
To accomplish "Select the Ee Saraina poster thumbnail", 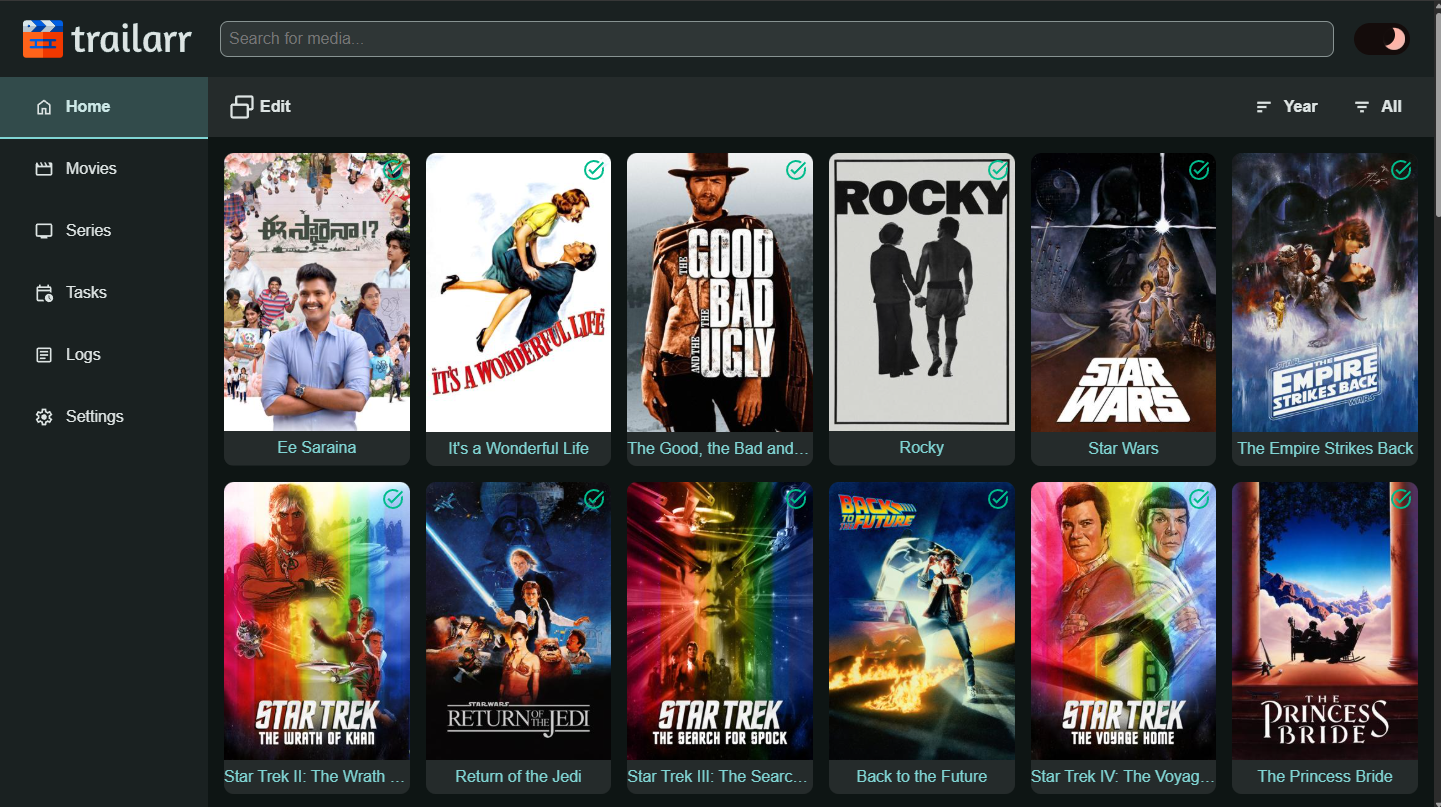I will click(x=317, y=292).
